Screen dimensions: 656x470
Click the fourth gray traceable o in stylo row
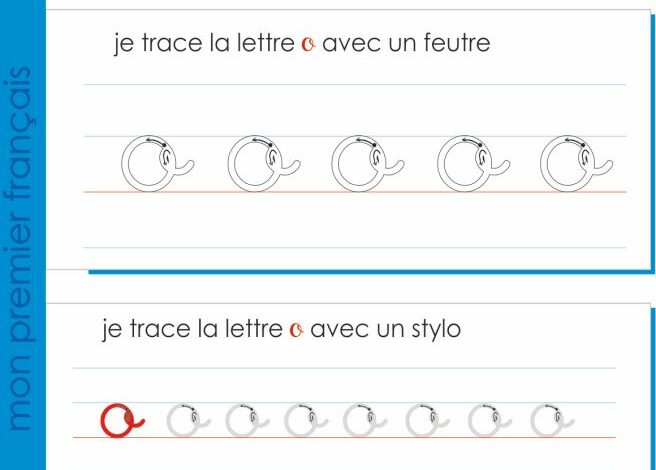(365, 421)
